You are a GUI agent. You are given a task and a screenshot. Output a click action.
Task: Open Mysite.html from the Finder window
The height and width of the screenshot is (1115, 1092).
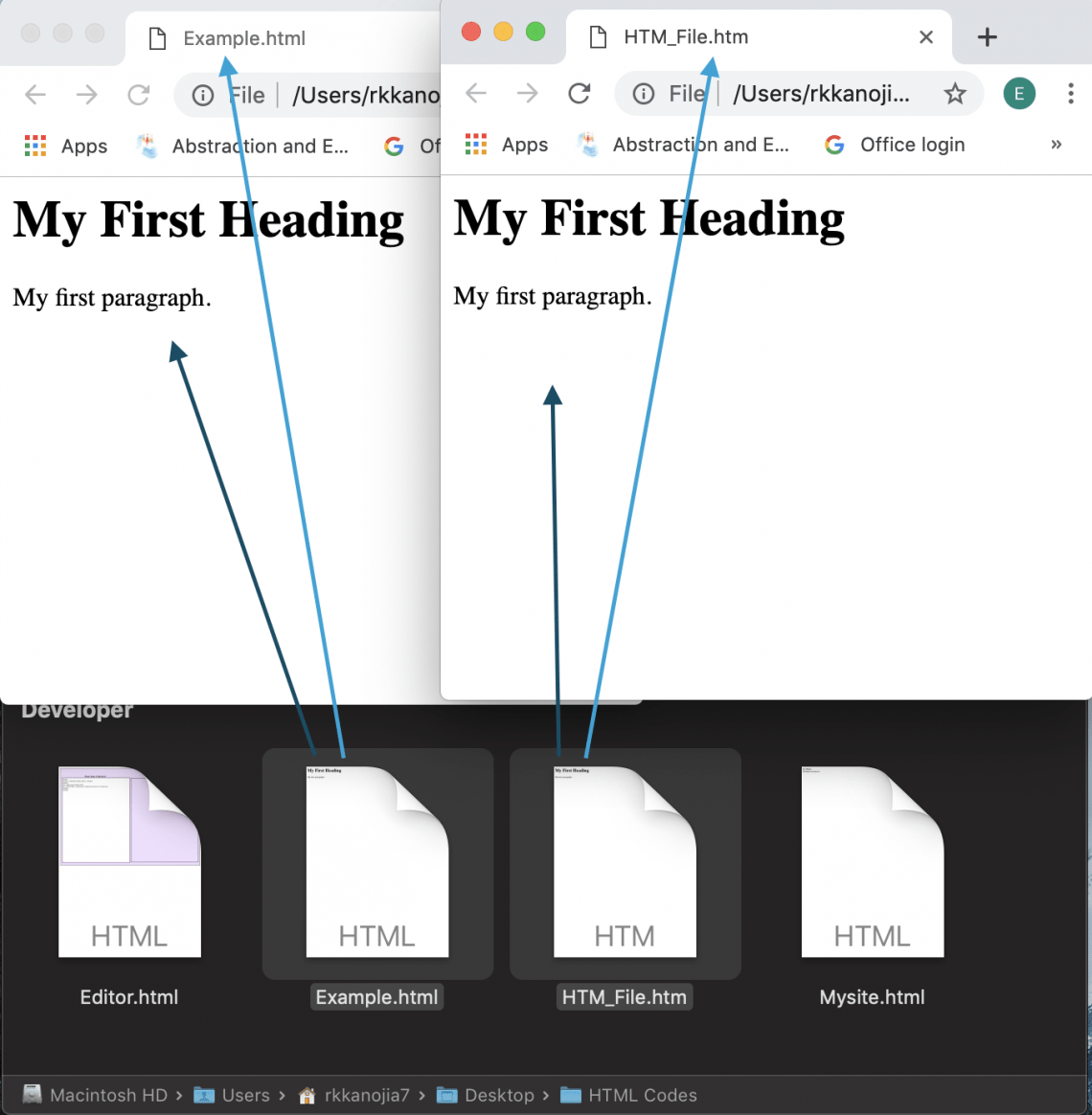tap(872, 862)
